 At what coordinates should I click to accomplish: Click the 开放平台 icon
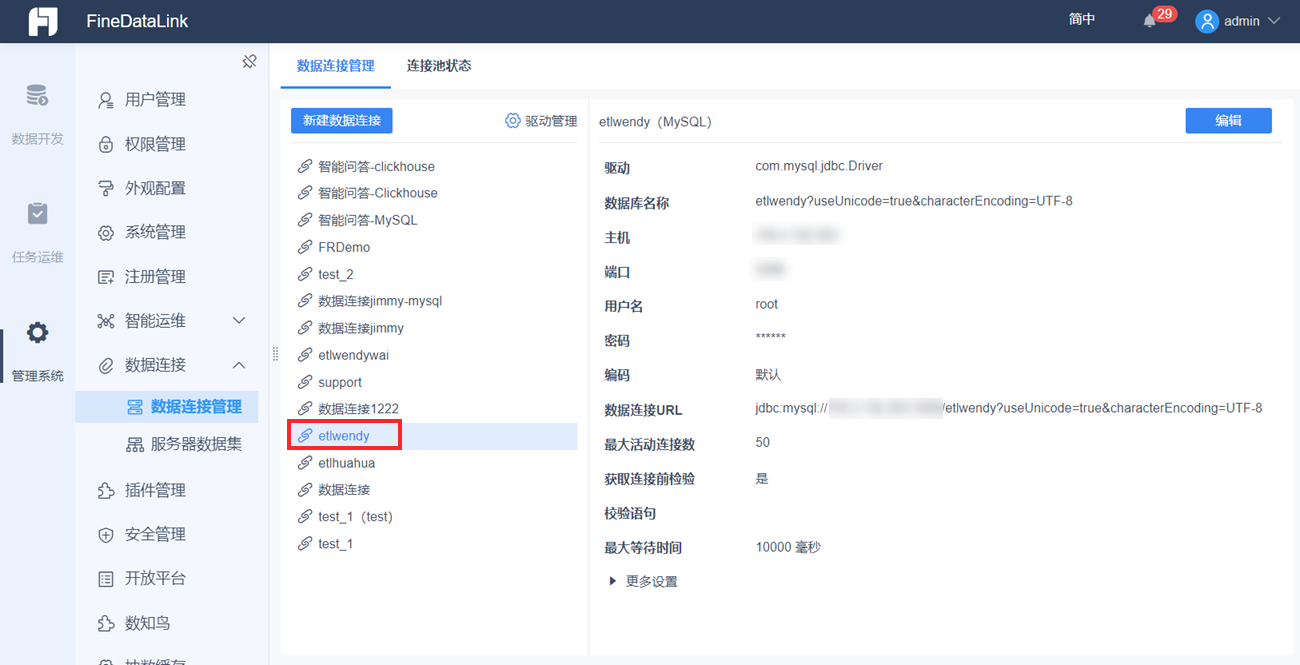pos(105,578)
